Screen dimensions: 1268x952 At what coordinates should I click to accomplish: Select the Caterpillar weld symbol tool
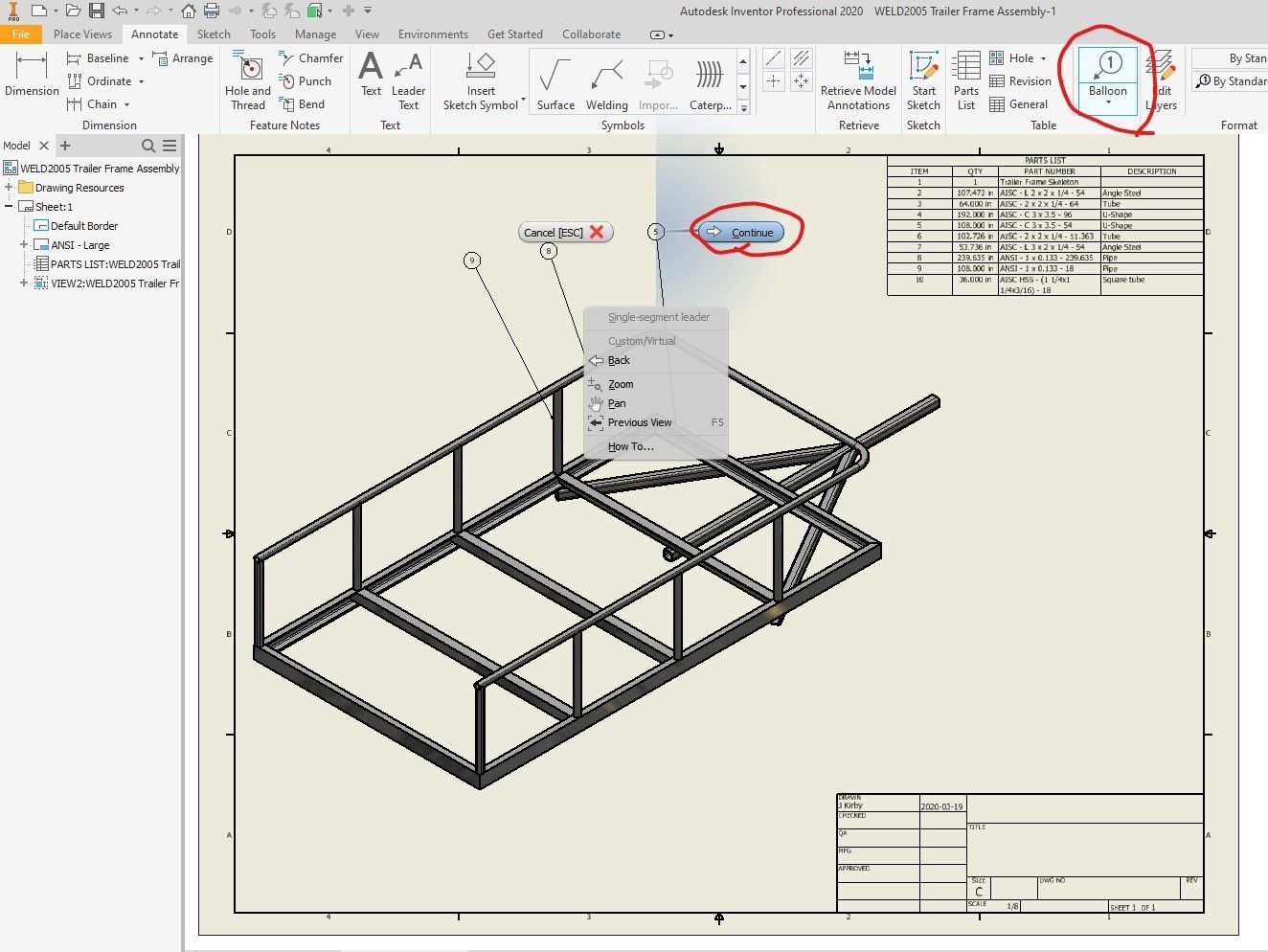pyautogui.click(x=710, y=81)
